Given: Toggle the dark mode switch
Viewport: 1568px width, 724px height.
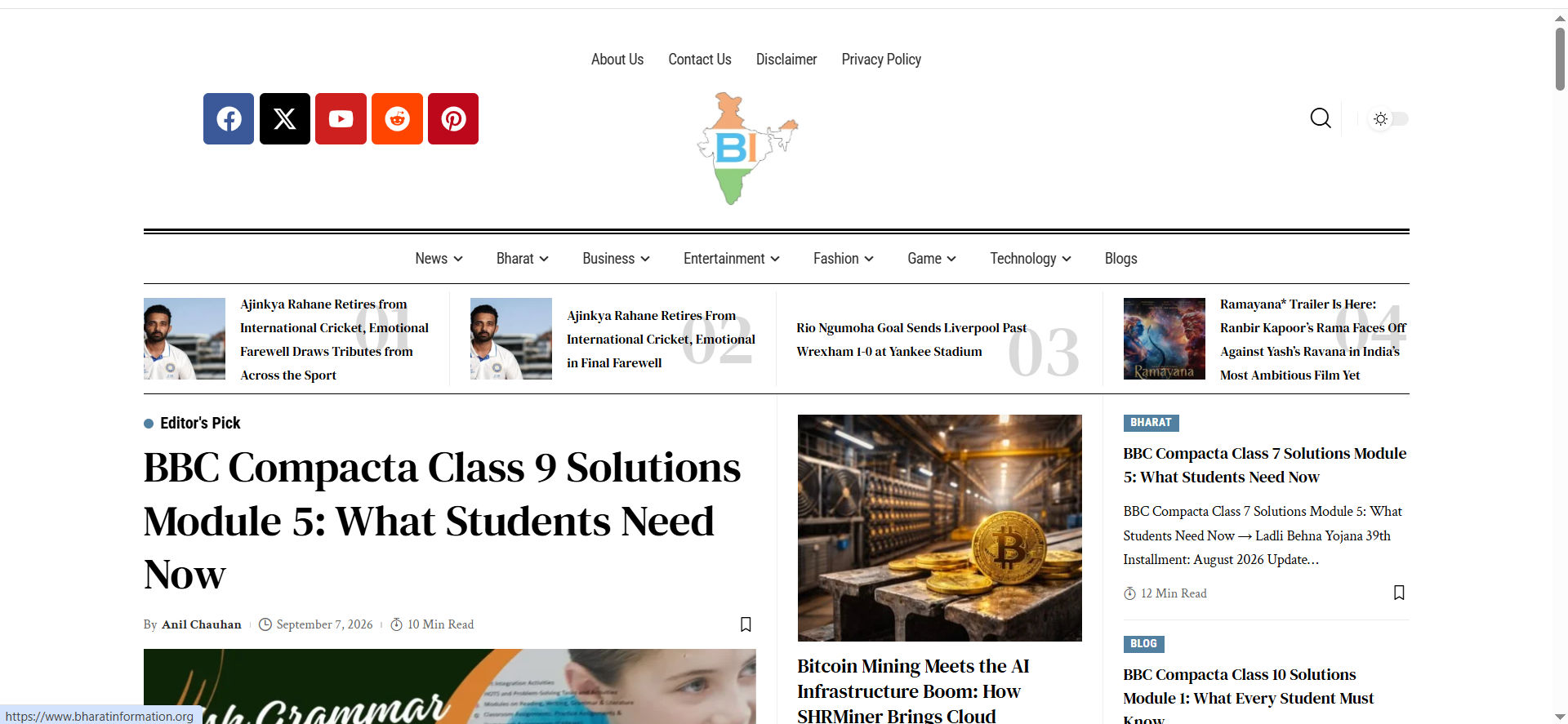Looking at the screenshot, I should (1389, 119).
